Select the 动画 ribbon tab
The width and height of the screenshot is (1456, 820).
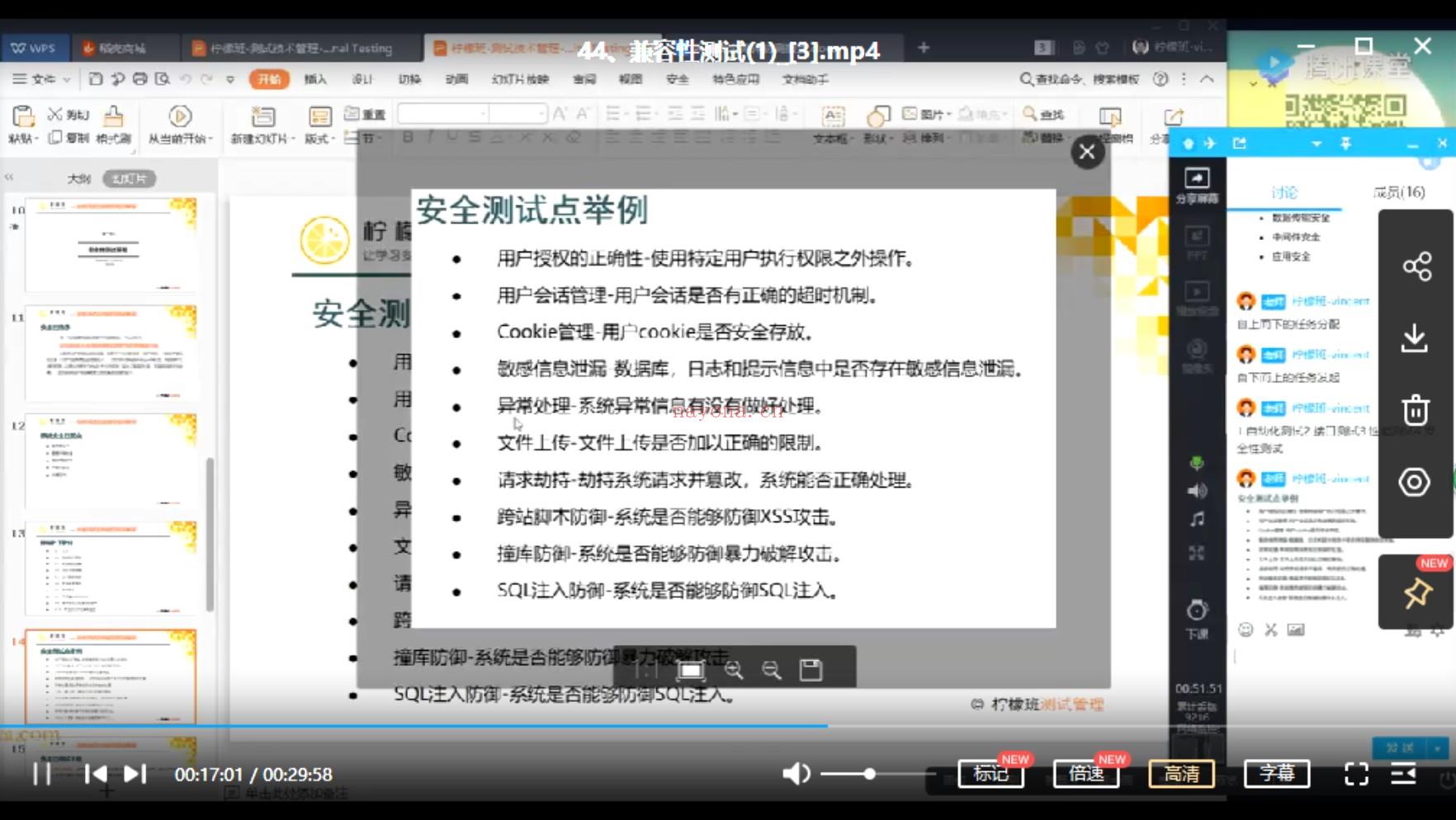point(456,79)
